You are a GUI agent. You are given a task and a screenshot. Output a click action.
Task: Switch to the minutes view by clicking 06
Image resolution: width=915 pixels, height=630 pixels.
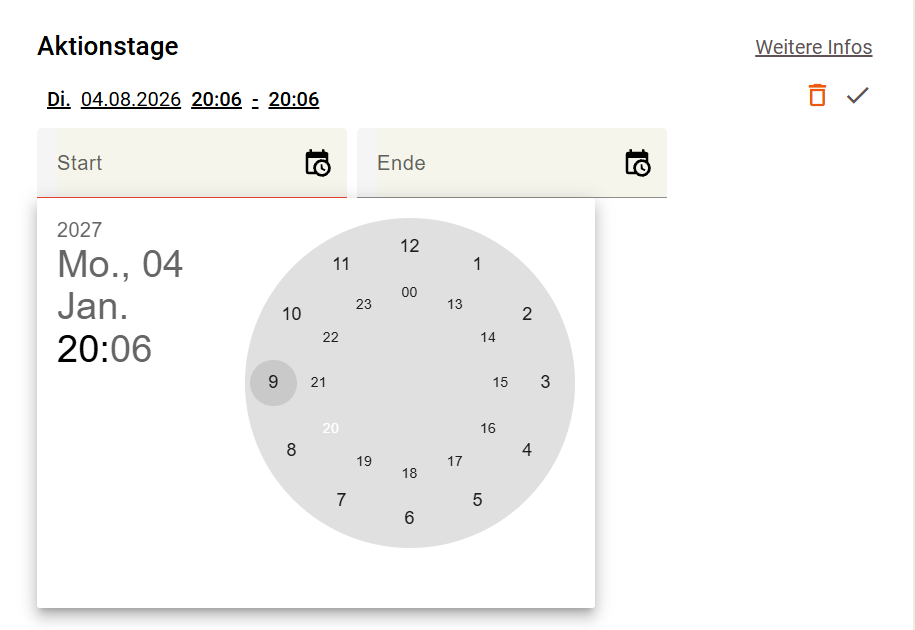coord(131,349)
